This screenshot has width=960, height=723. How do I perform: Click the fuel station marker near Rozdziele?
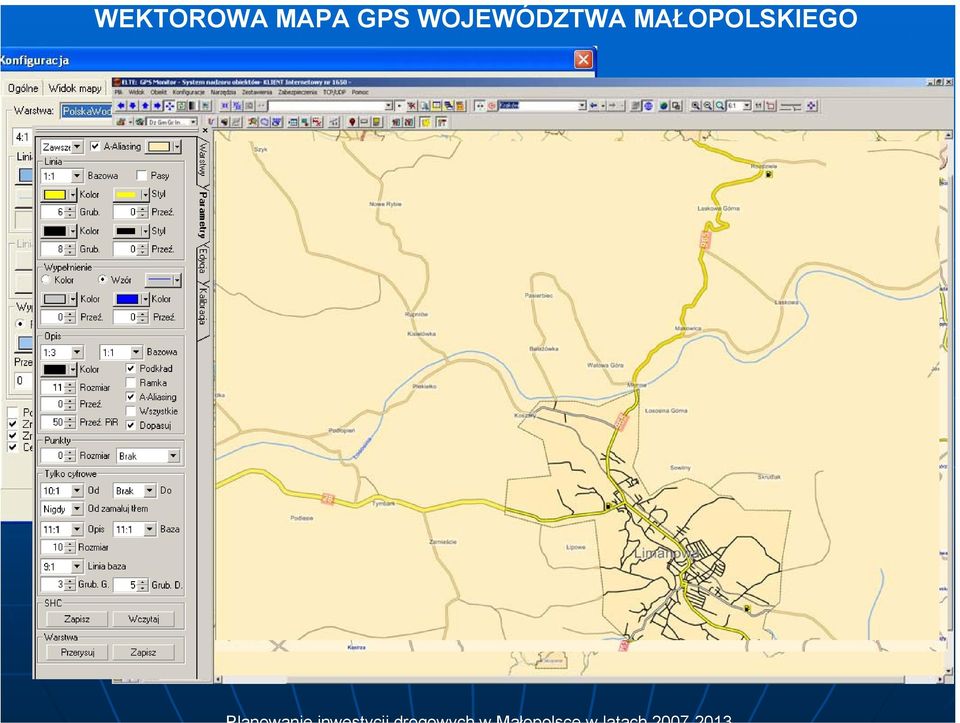tap(769, 174)
